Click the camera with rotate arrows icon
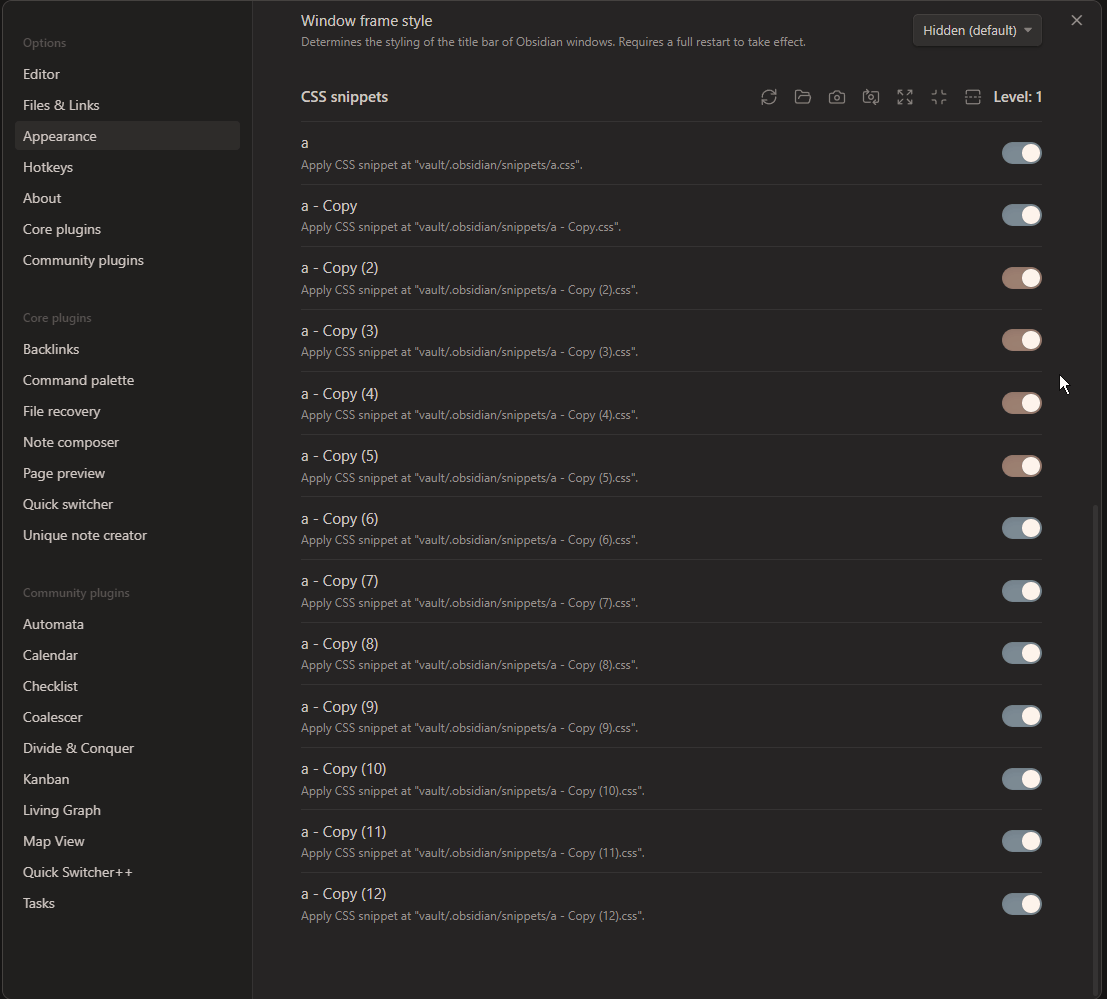1107x999 pixels. tap(870, 97)
